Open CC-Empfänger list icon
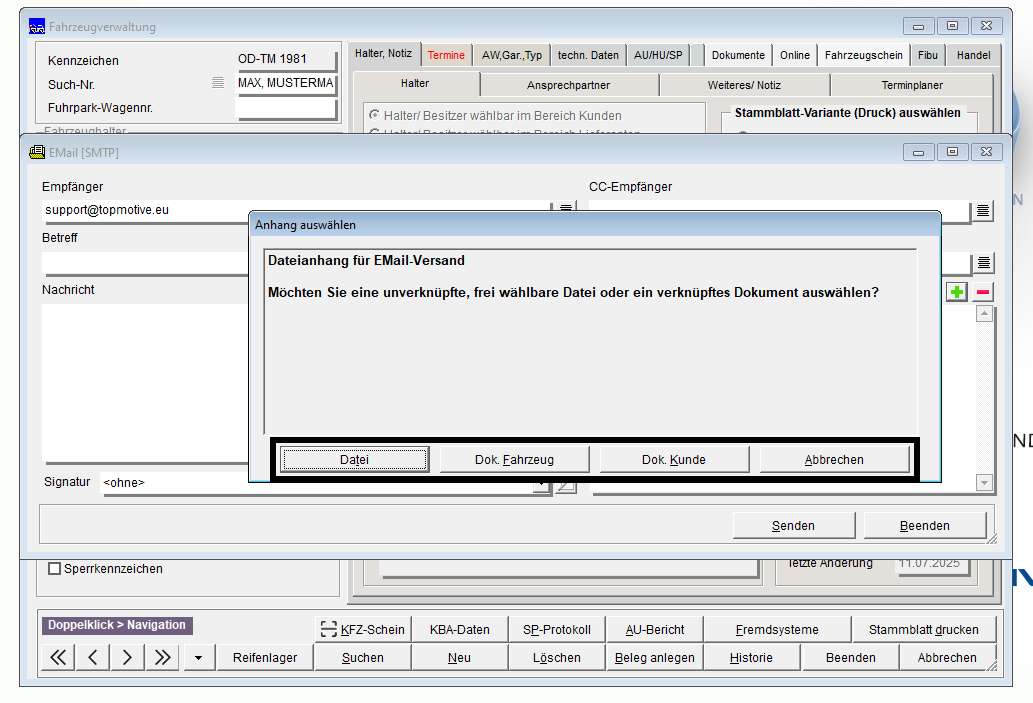The image size is (1033, 703). click(982, 211)
